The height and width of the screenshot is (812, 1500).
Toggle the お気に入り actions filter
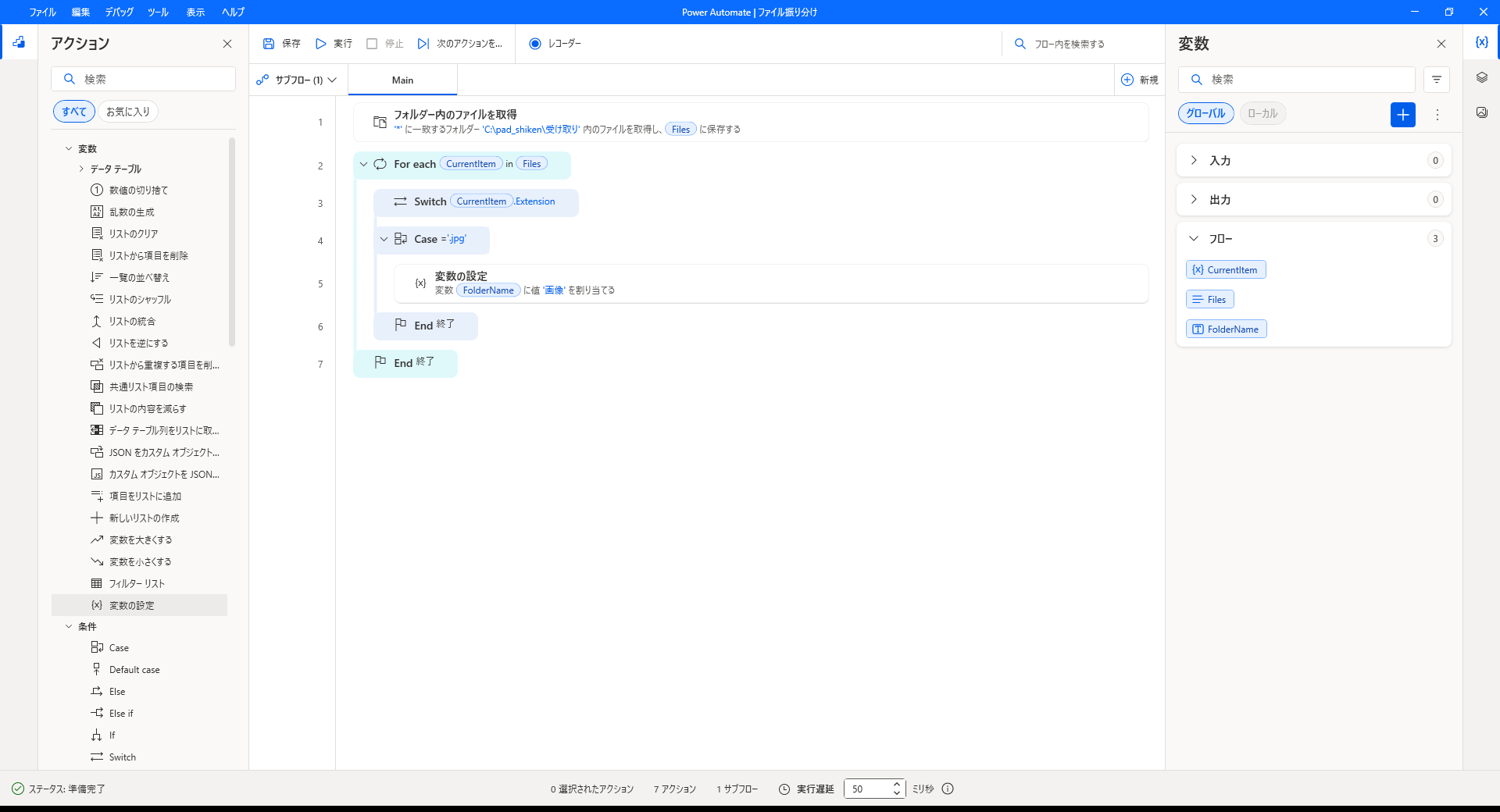click(x=128, y=112)
